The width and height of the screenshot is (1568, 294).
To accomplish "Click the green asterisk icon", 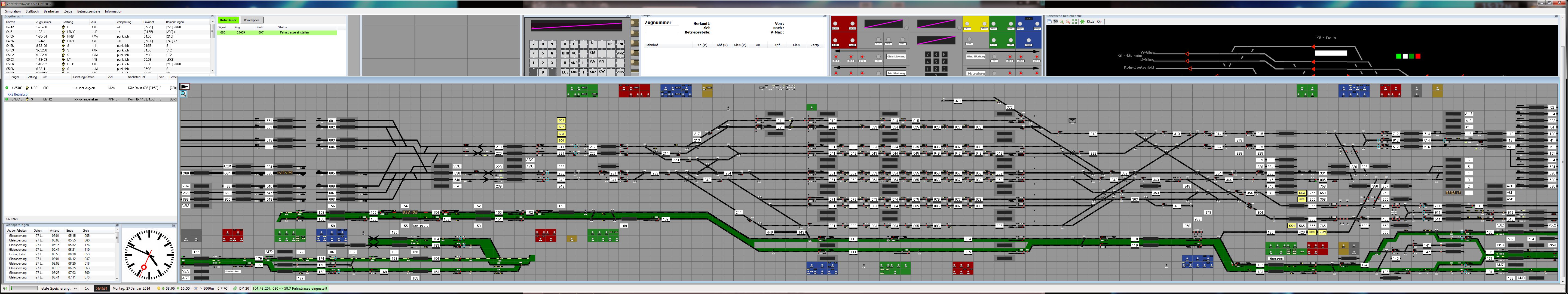I will [1082, 22].
